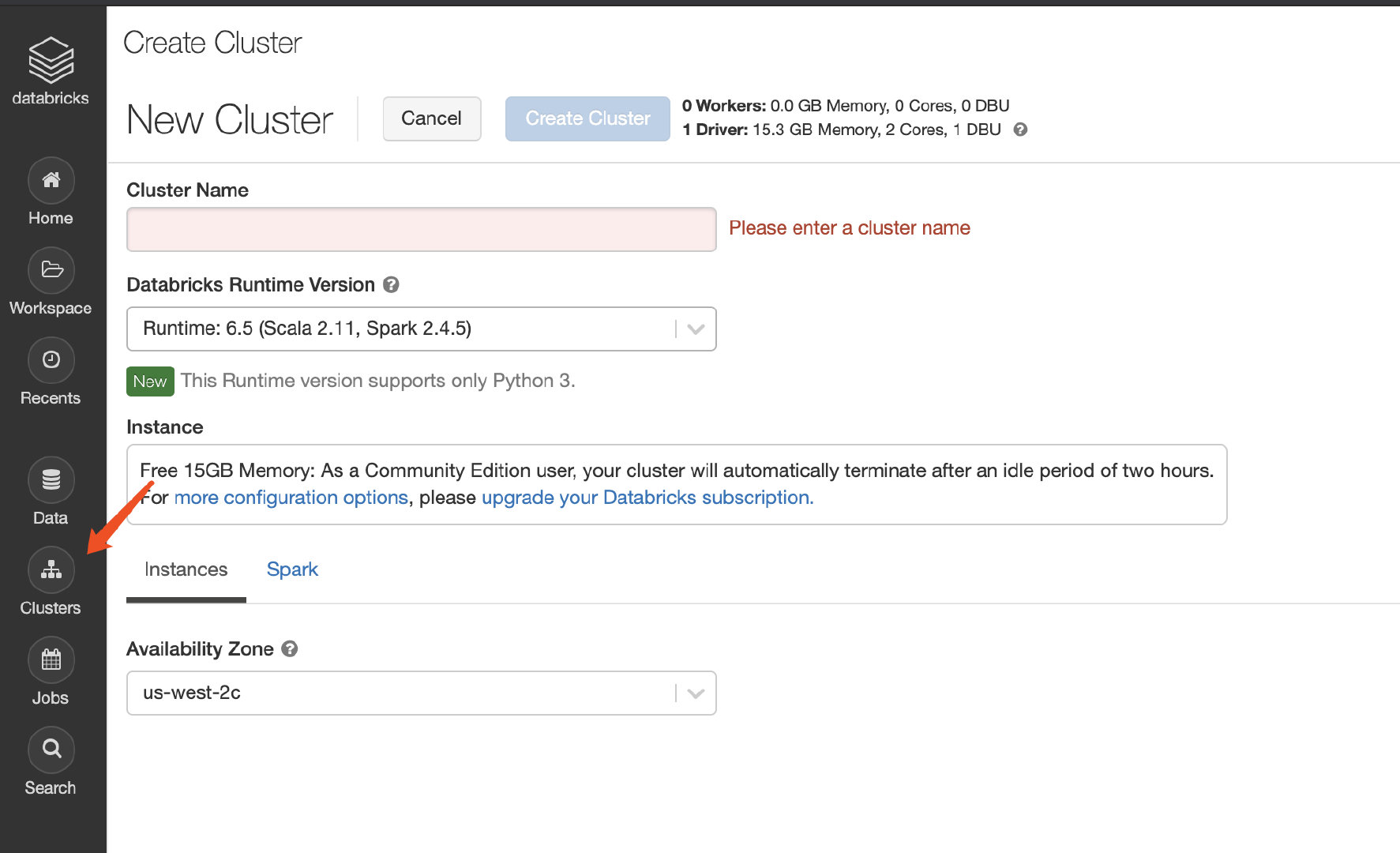This screenshot has width=1400, height=853.
Task: Click the Create Cluster button
Action: [587, 118]
